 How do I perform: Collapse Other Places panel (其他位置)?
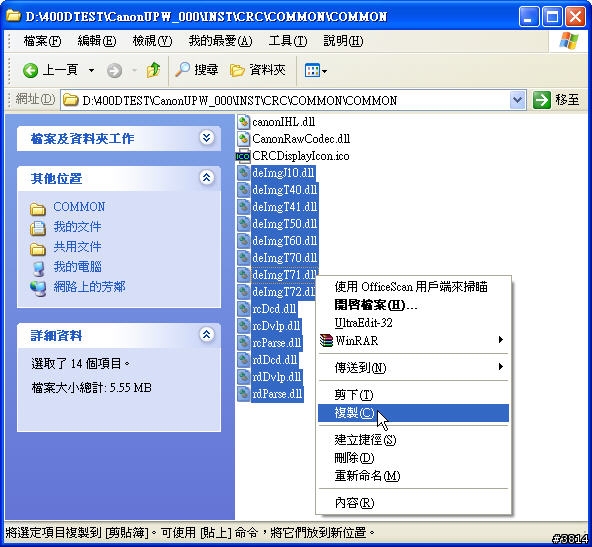pos(207,177)
